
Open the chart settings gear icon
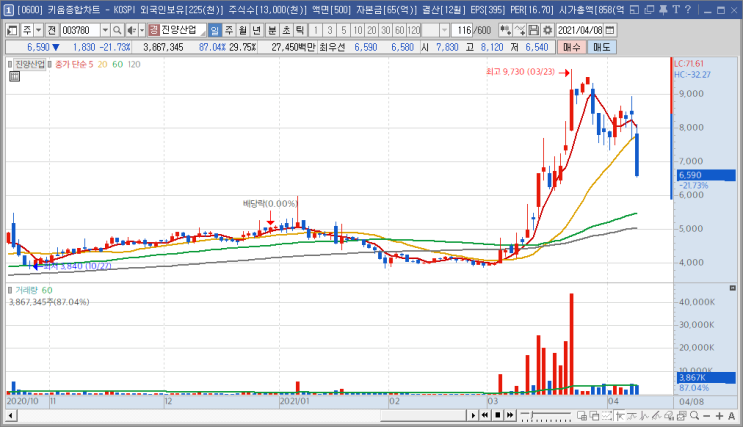pos(548,30)
